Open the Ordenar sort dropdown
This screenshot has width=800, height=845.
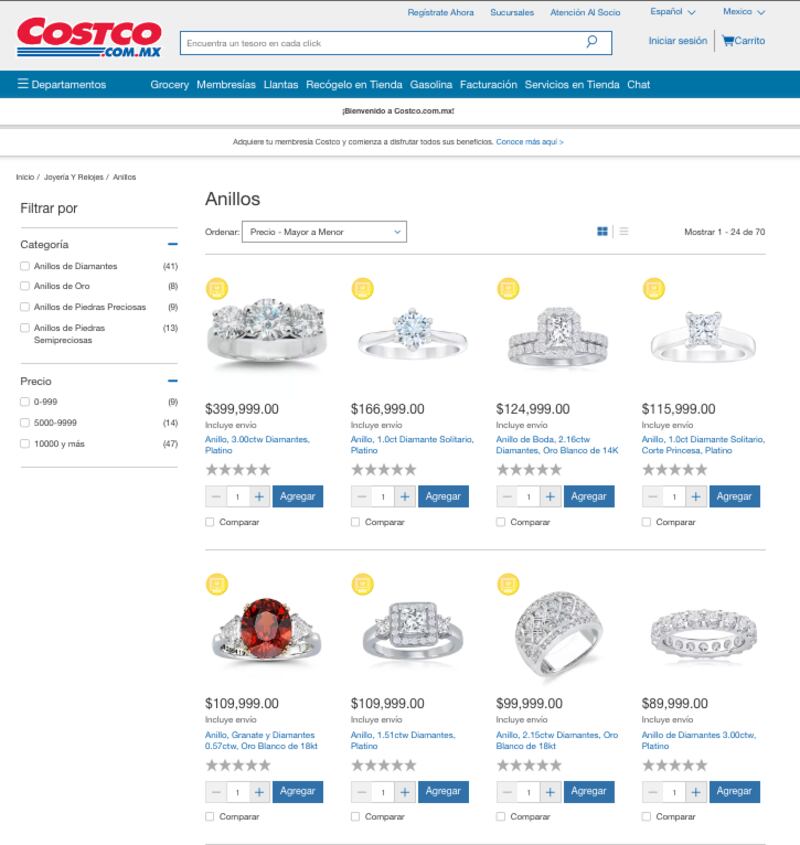tap(324, 232)
